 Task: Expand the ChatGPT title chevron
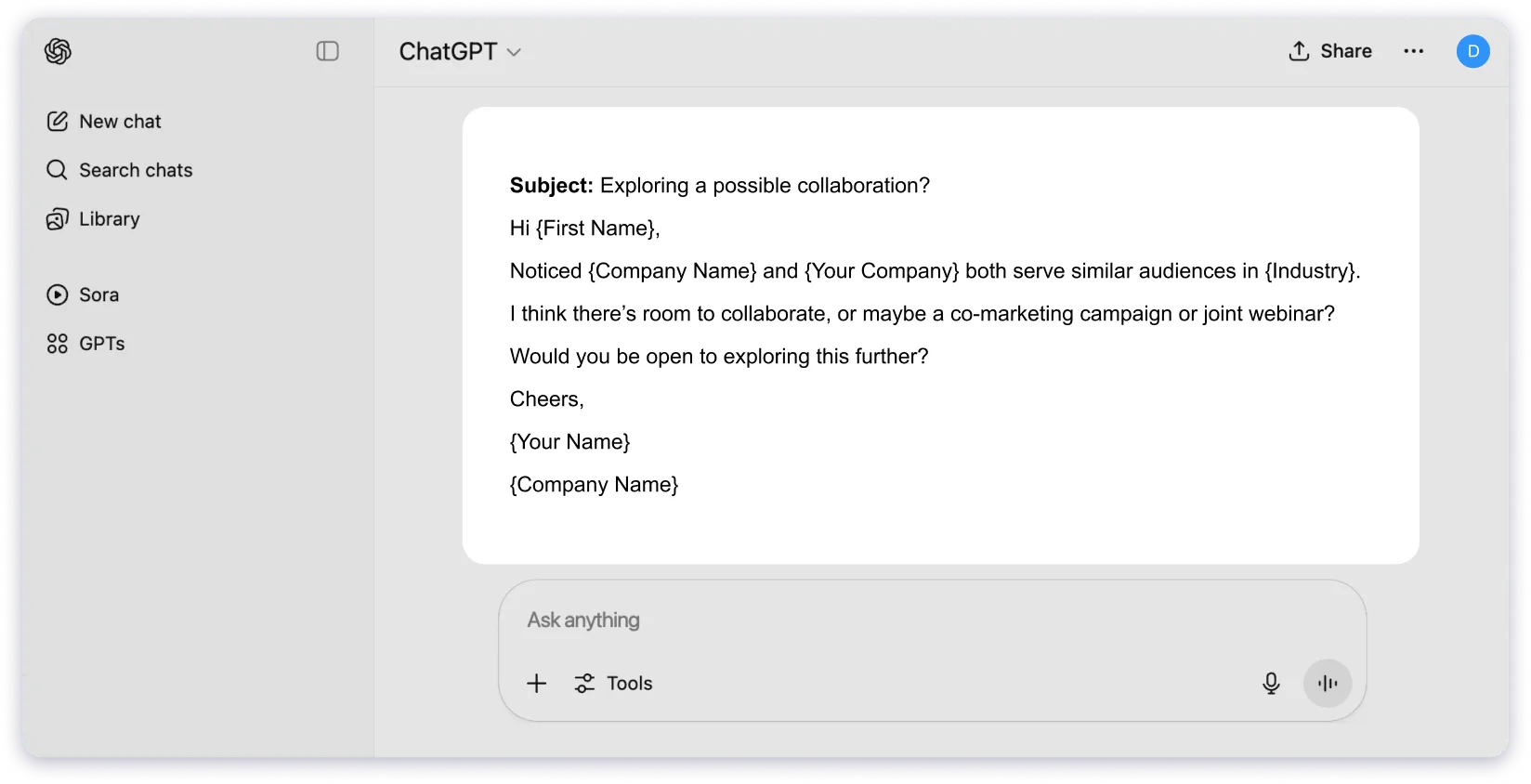(514, 53)
